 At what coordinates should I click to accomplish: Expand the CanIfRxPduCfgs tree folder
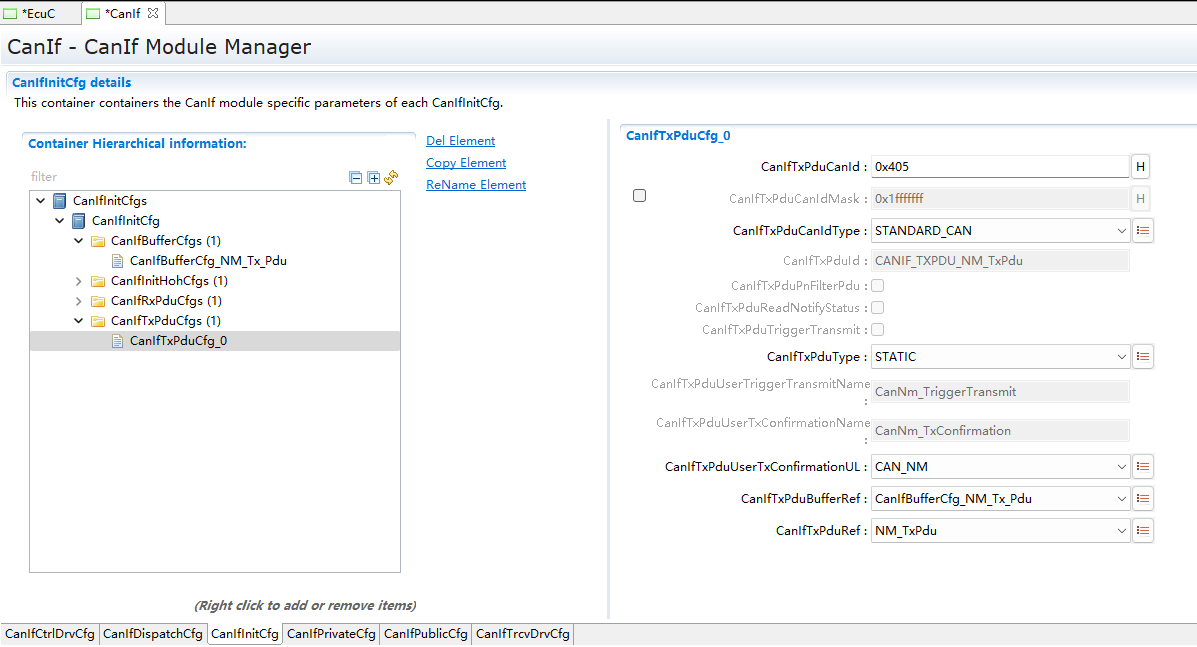(79, 301)
